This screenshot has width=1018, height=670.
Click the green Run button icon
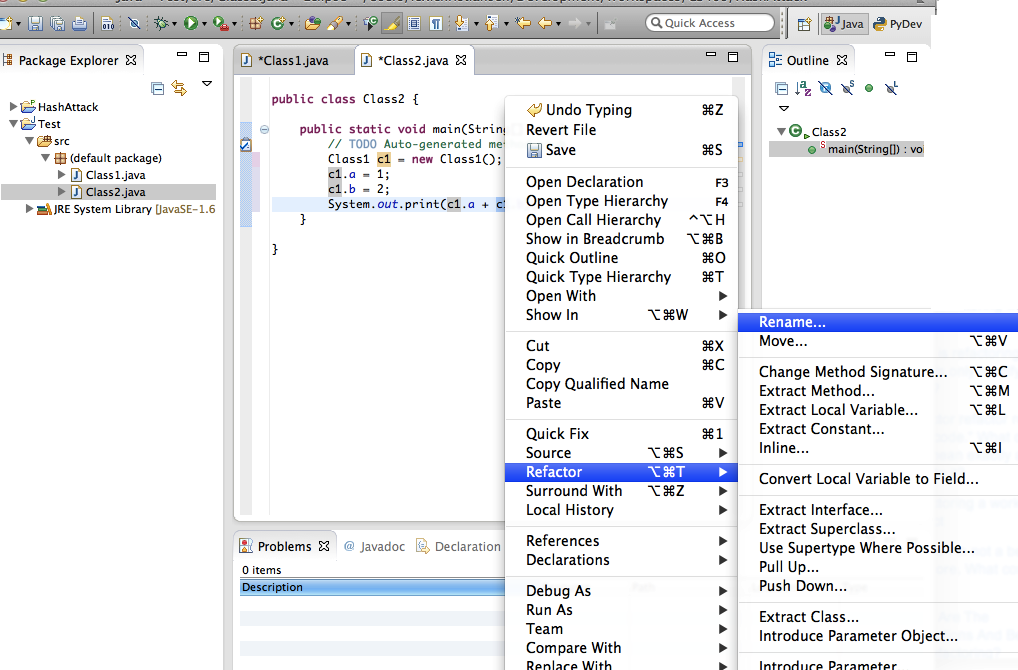(190, 23)
